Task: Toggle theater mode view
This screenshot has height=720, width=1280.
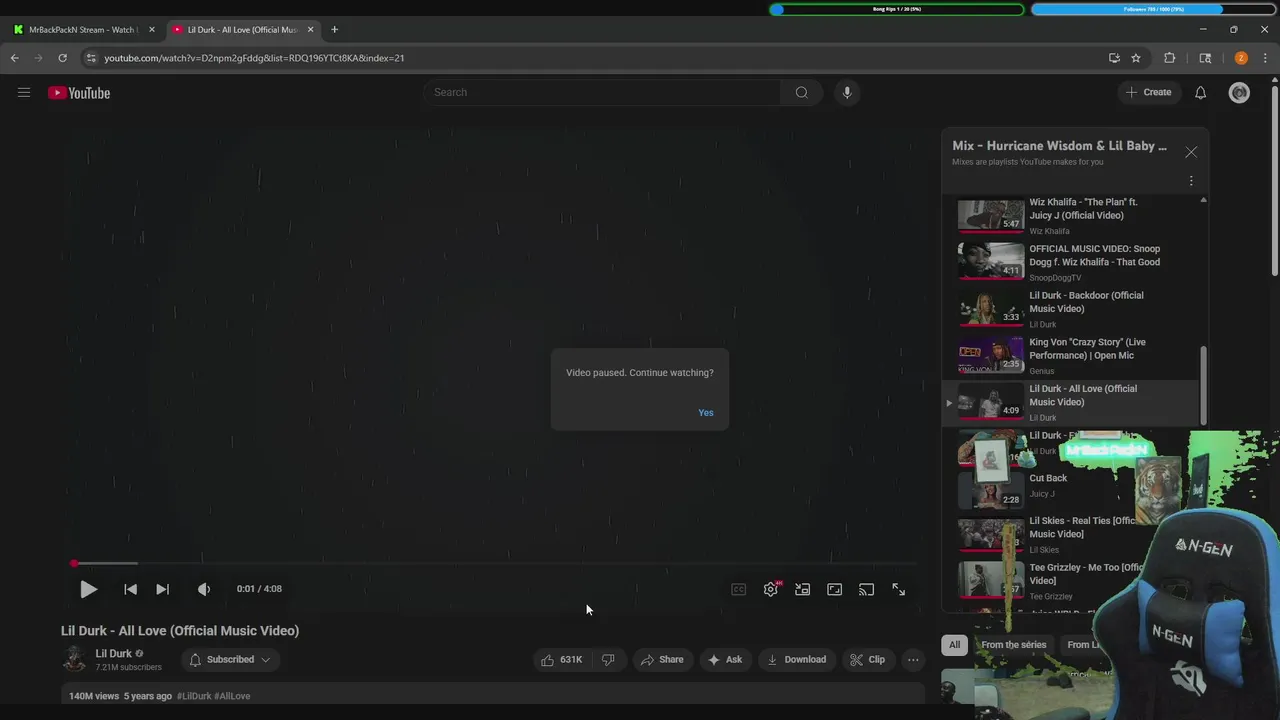Action: click(834, 589)
